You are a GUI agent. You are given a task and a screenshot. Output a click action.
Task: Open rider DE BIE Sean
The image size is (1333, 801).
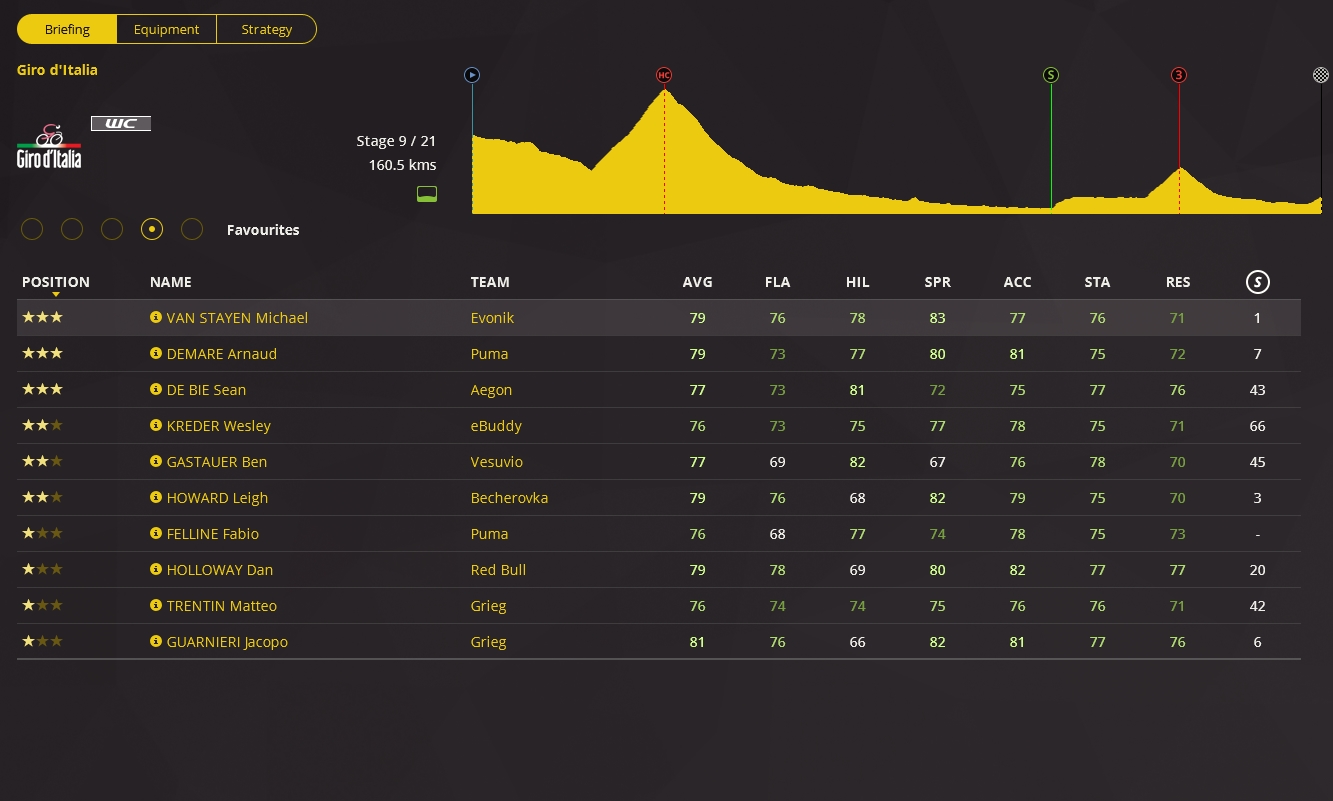[x=206, y=390]
